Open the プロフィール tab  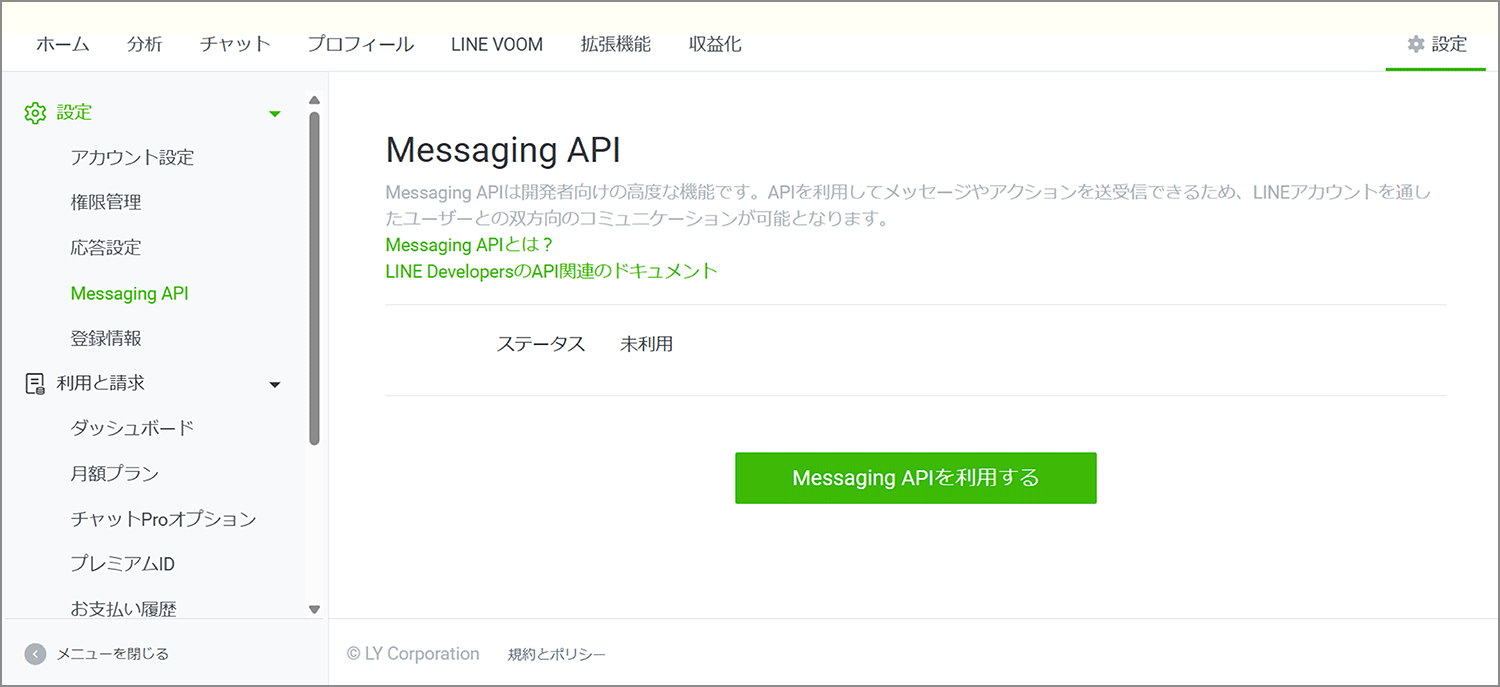[x=360, y=44]
